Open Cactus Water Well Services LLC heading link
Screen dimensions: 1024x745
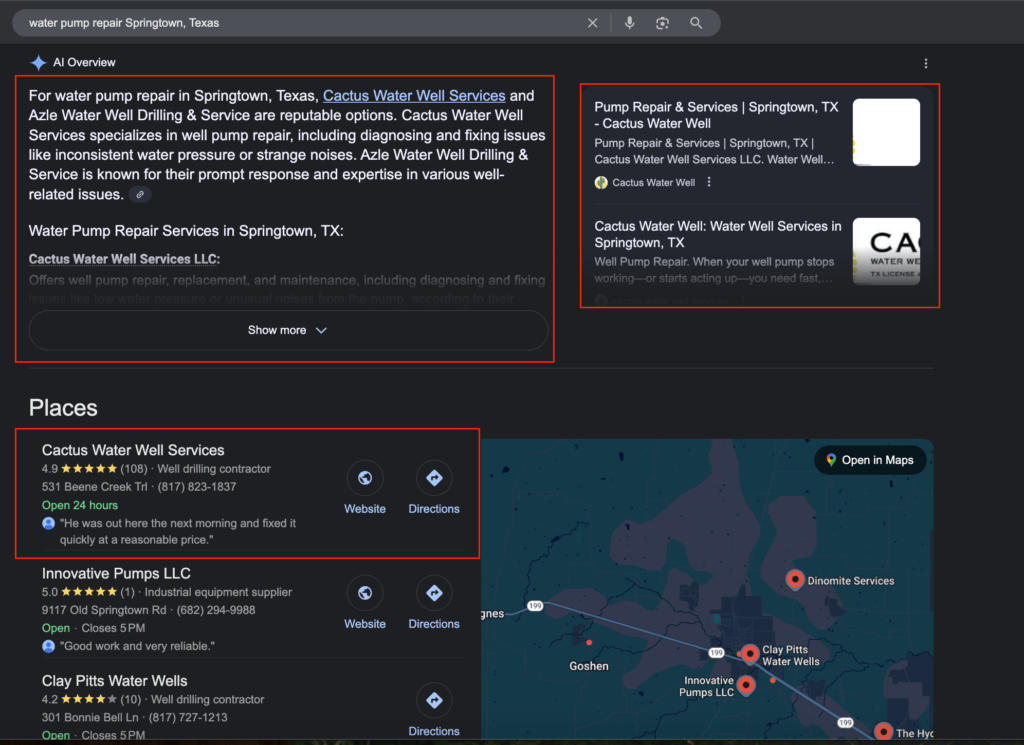pos(124,259)
